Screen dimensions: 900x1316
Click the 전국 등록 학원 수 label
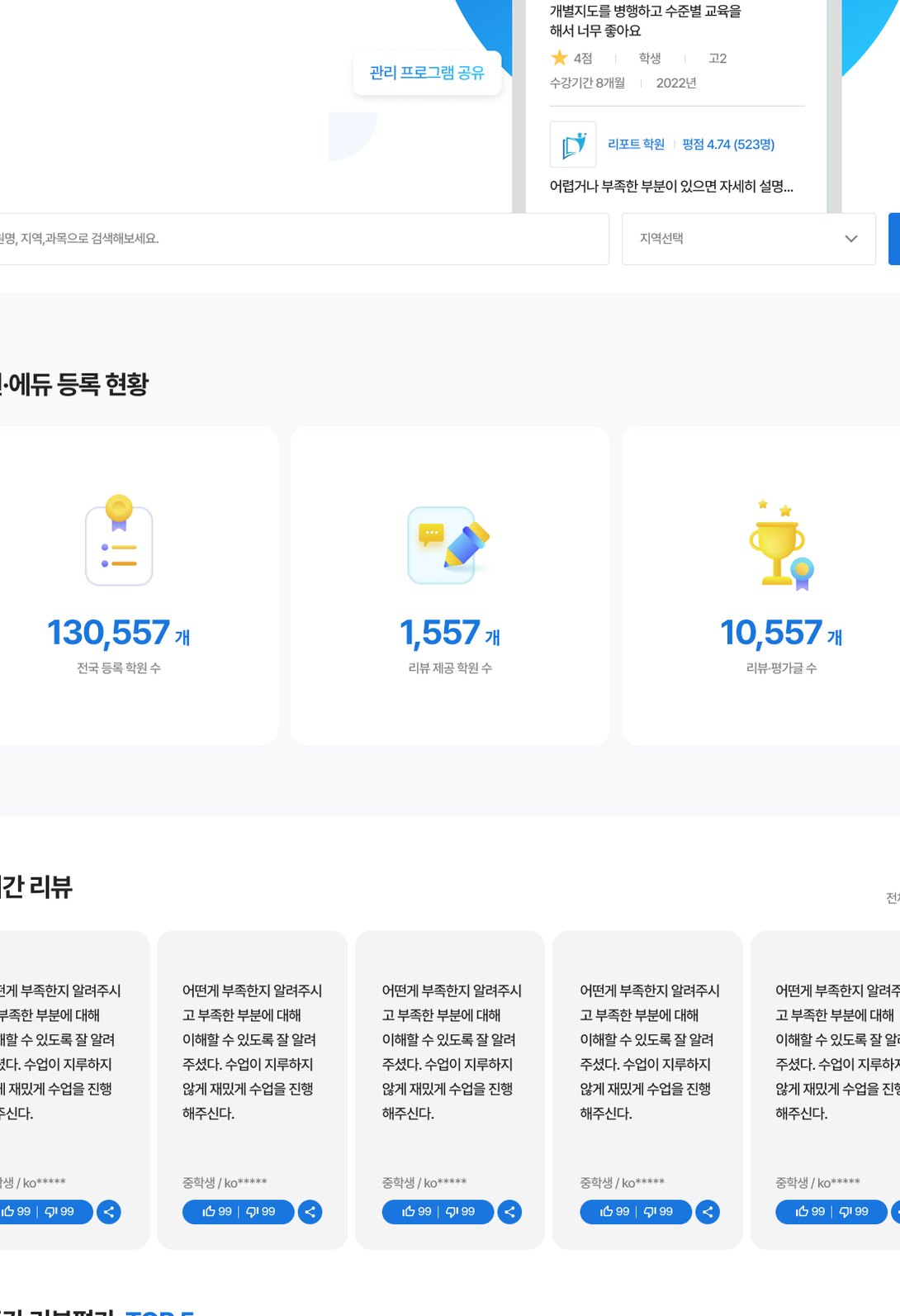(x=119, y=668)
